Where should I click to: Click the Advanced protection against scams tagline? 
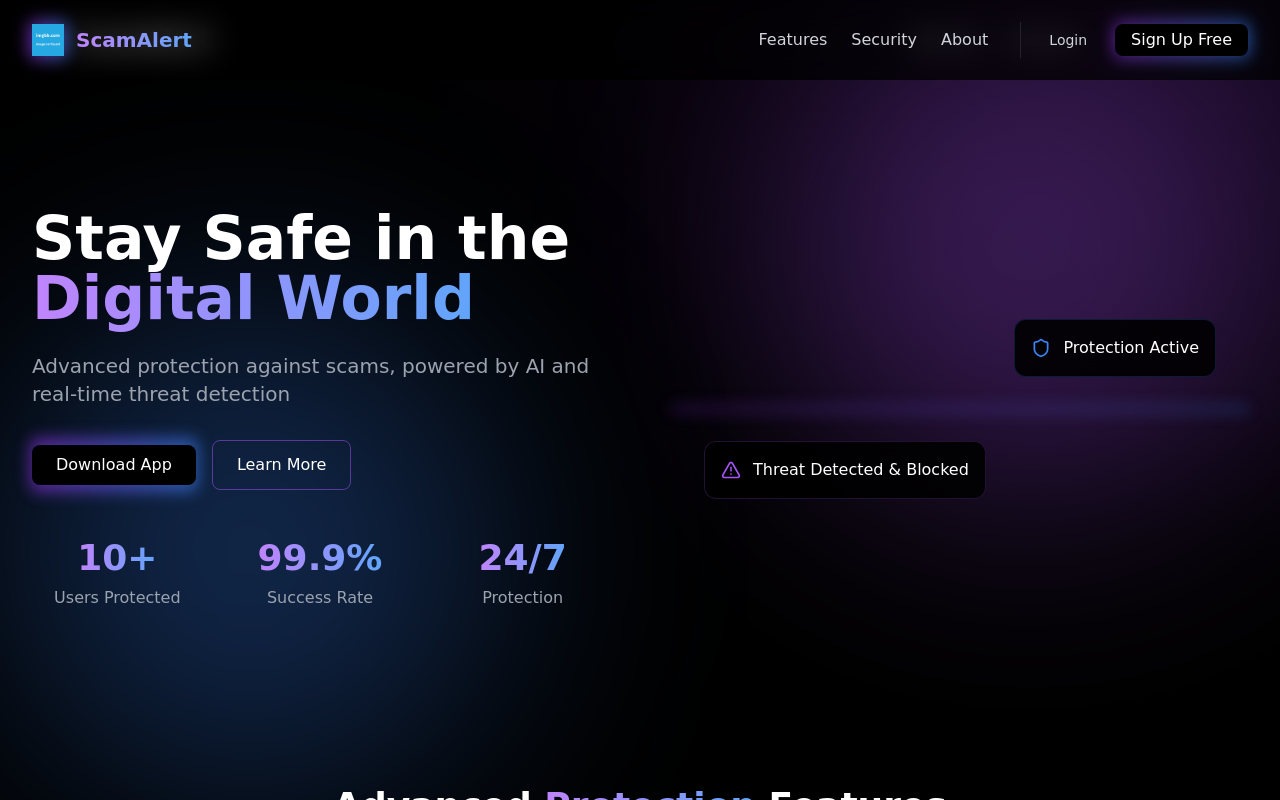point(310,380)
